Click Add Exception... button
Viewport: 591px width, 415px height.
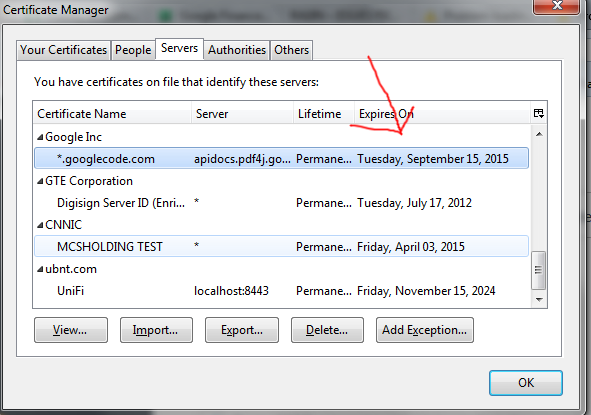click(425, 330)
